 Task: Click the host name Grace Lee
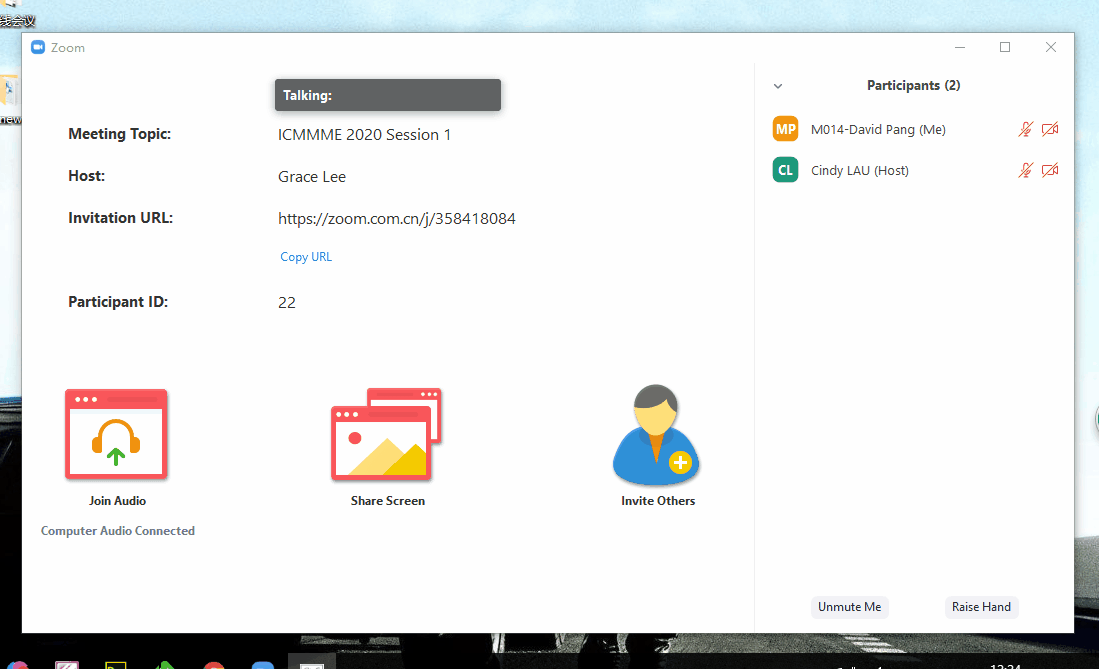[x=312, y=177]
